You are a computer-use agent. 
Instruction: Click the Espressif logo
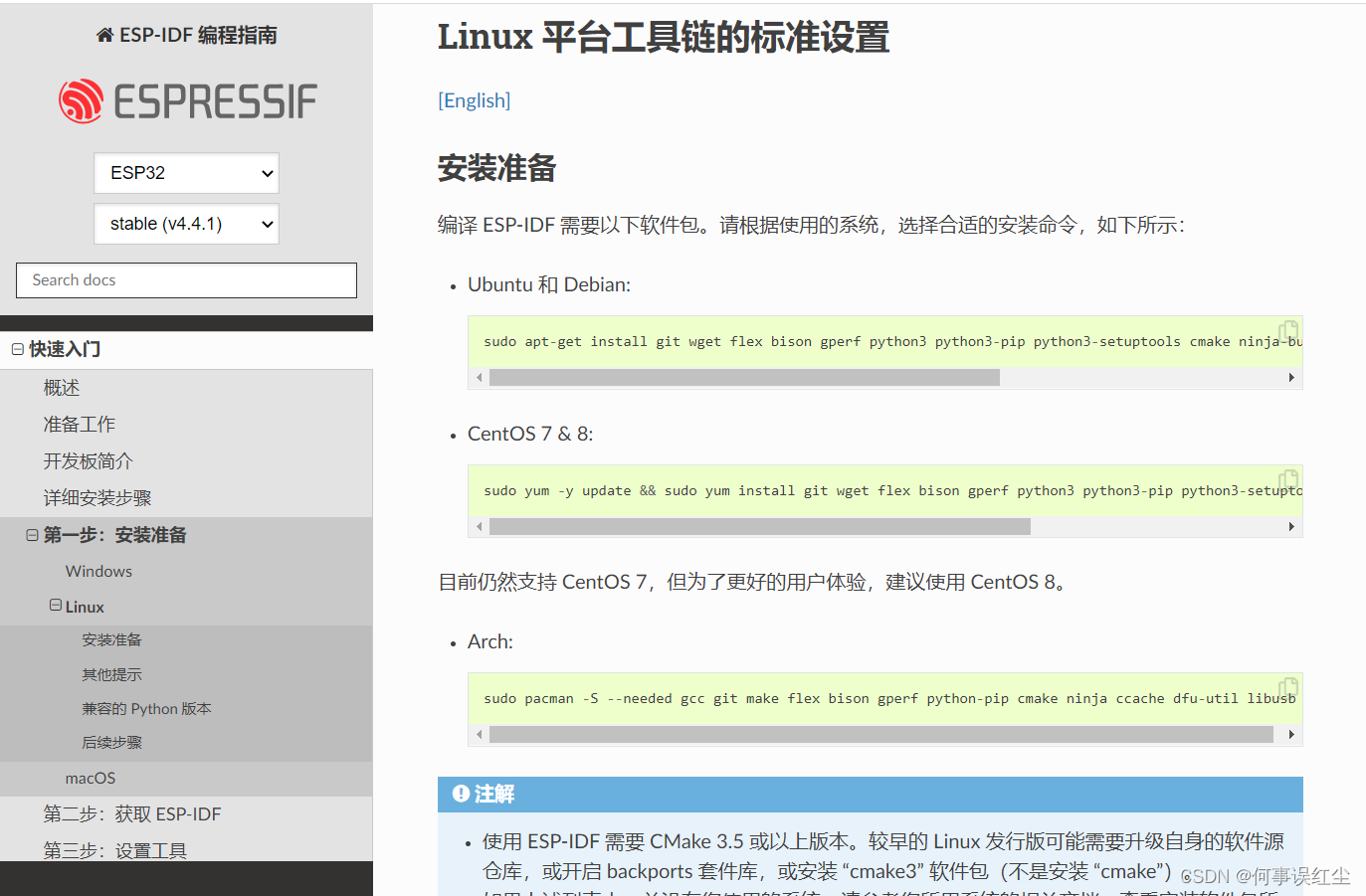(x=187, y=101)
